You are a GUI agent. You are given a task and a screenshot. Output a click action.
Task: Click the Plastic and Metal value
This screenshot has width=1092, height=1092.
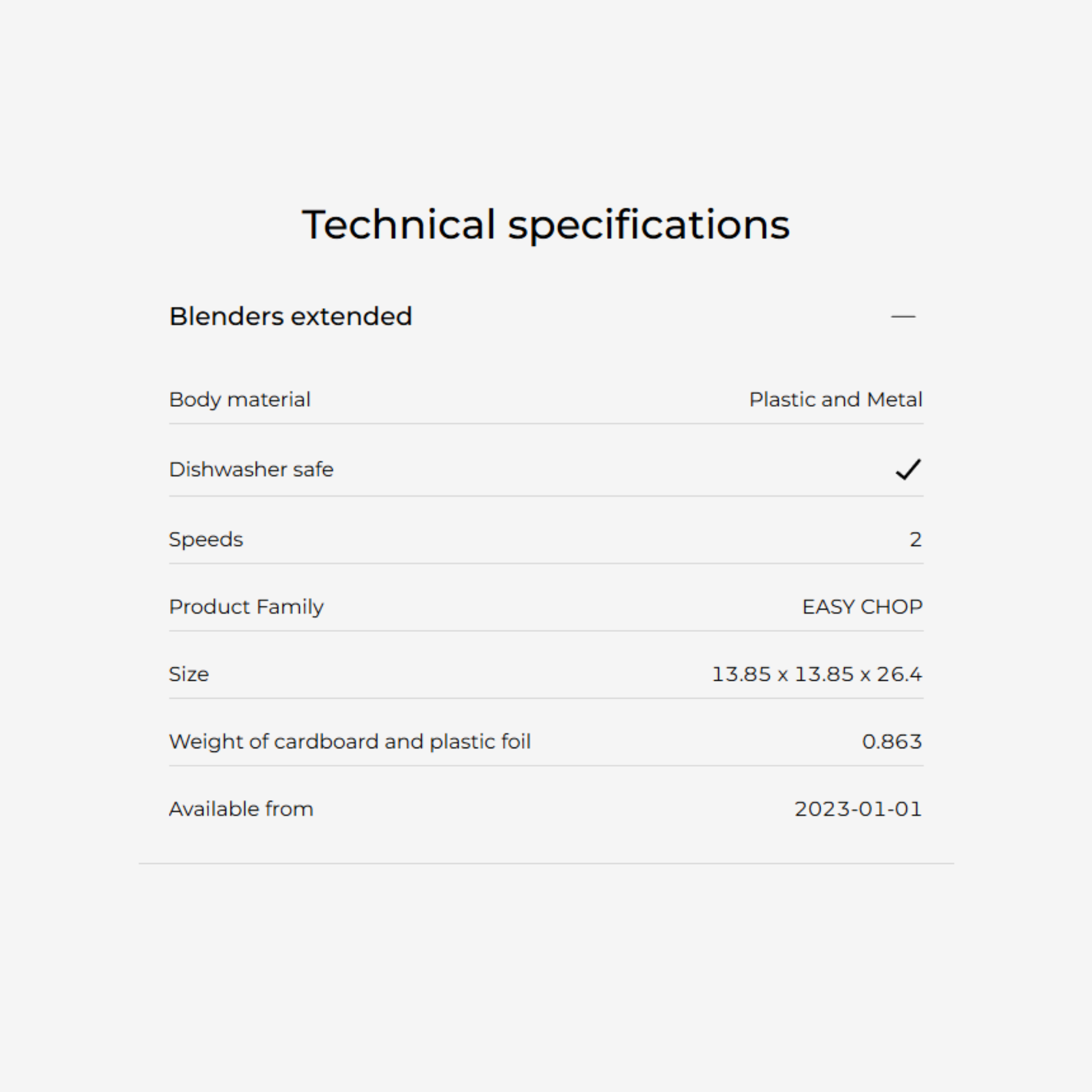point(836,399)
